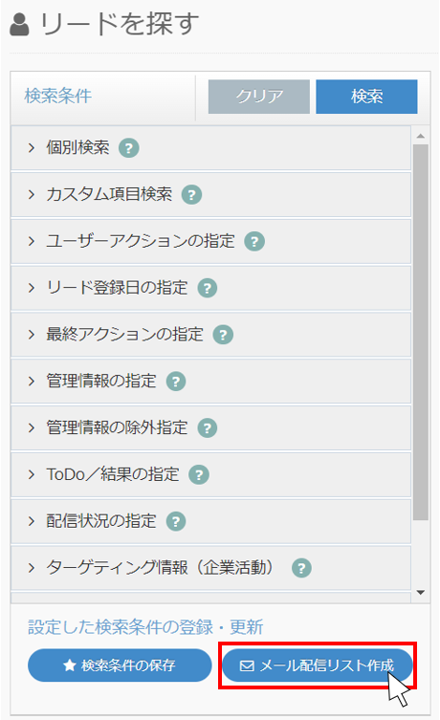Click the blue 検索 button

[367, 96]
